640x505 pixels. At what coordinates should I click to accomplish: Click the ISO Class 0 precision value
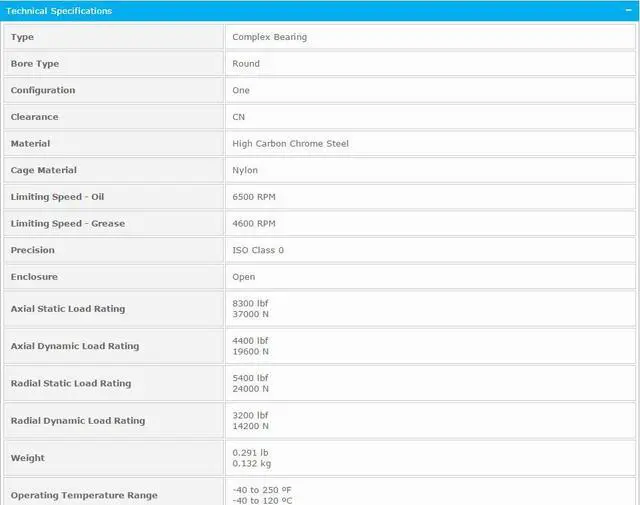[x=258, y=250]
